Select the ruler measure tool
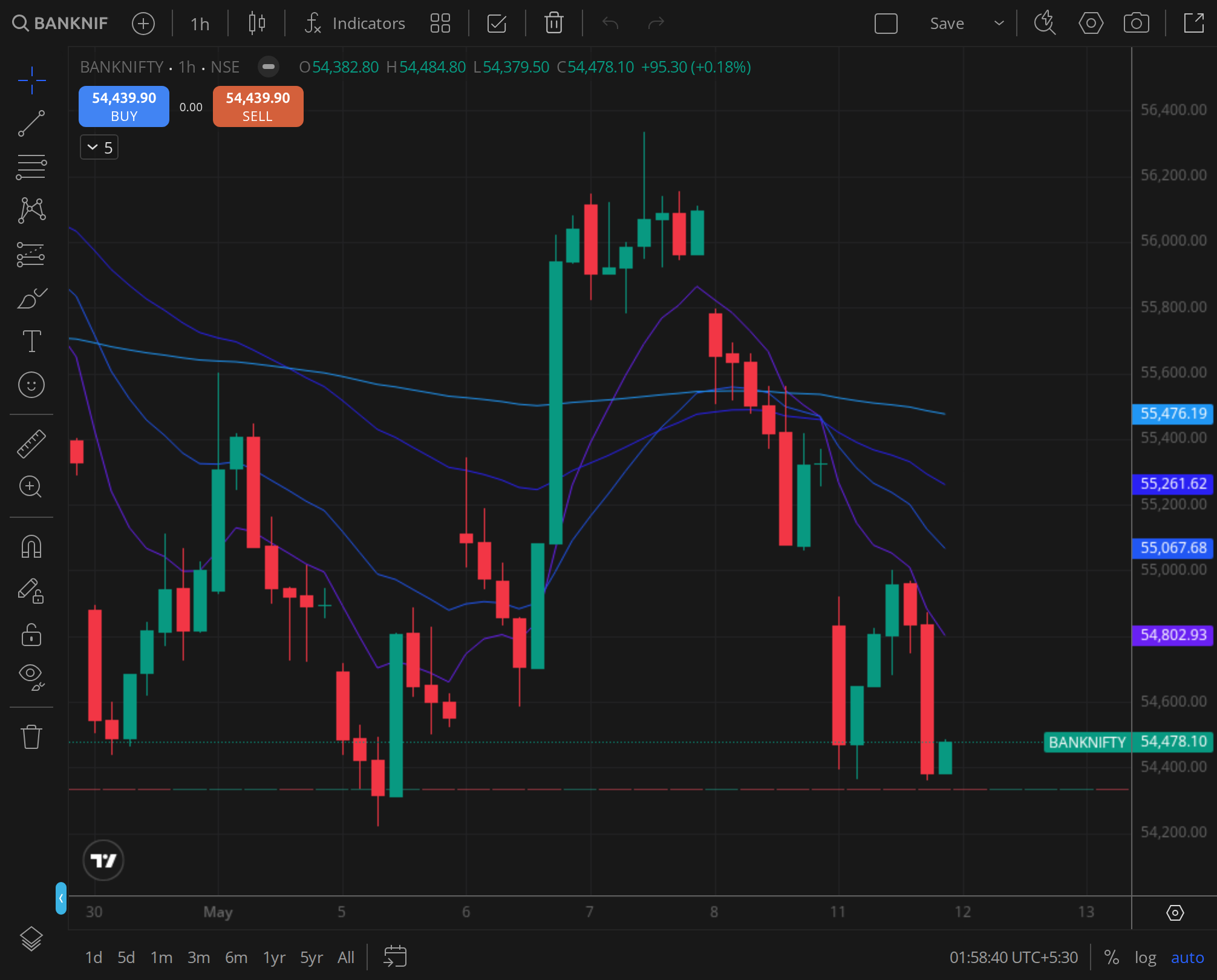The height and width of the screenshot is (980, 1217). pos(31,443)
